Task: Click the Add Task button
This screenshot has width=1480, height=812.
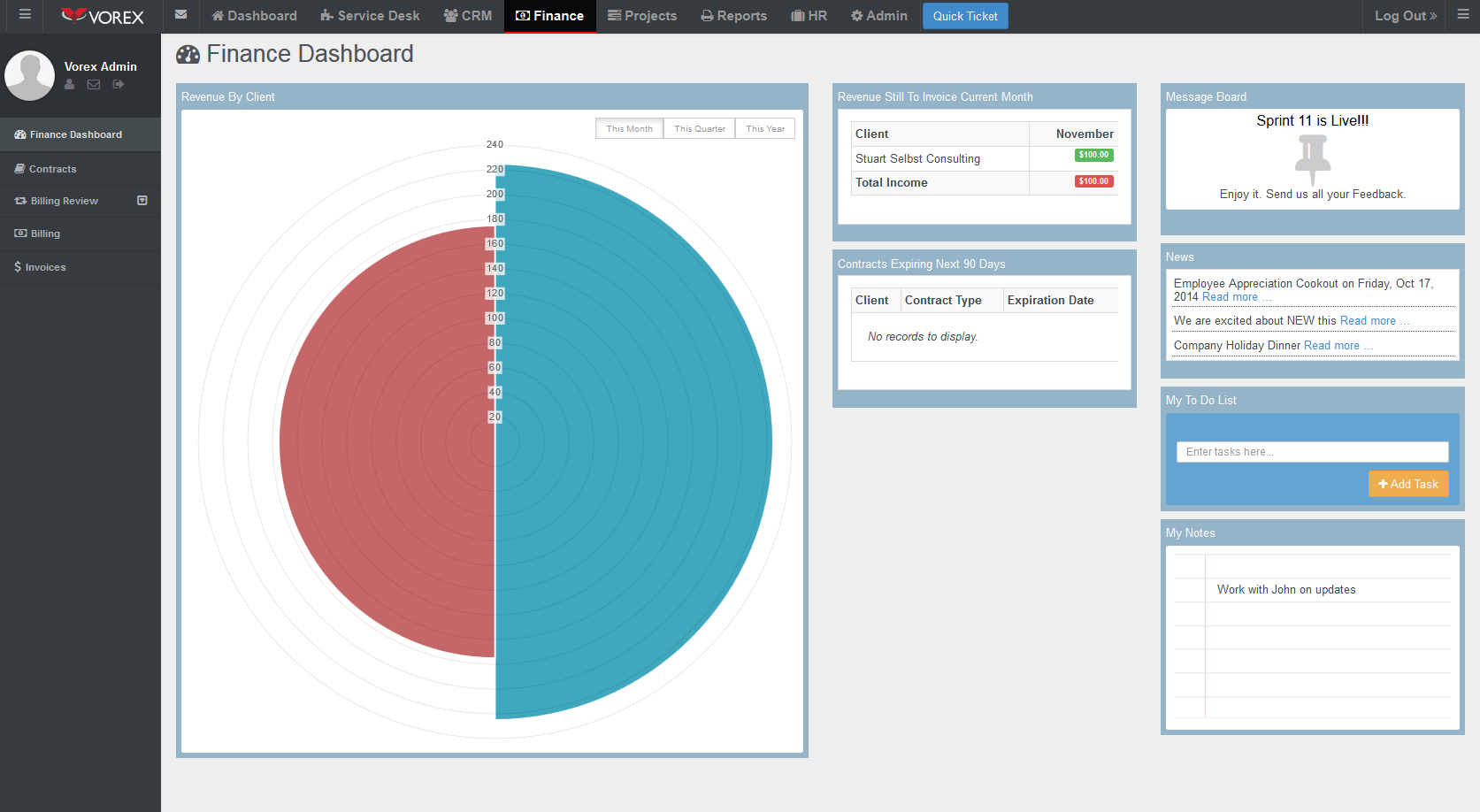Action: click(1408, 484)
